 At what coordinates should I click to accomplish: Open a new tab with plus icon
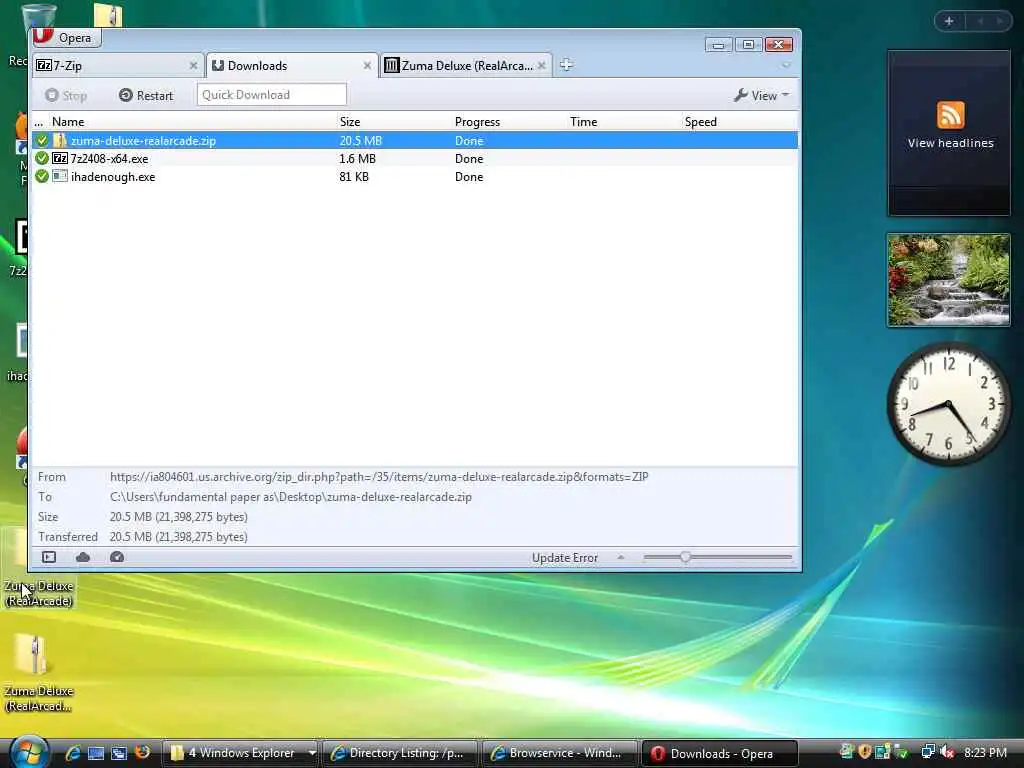point(566,65)
